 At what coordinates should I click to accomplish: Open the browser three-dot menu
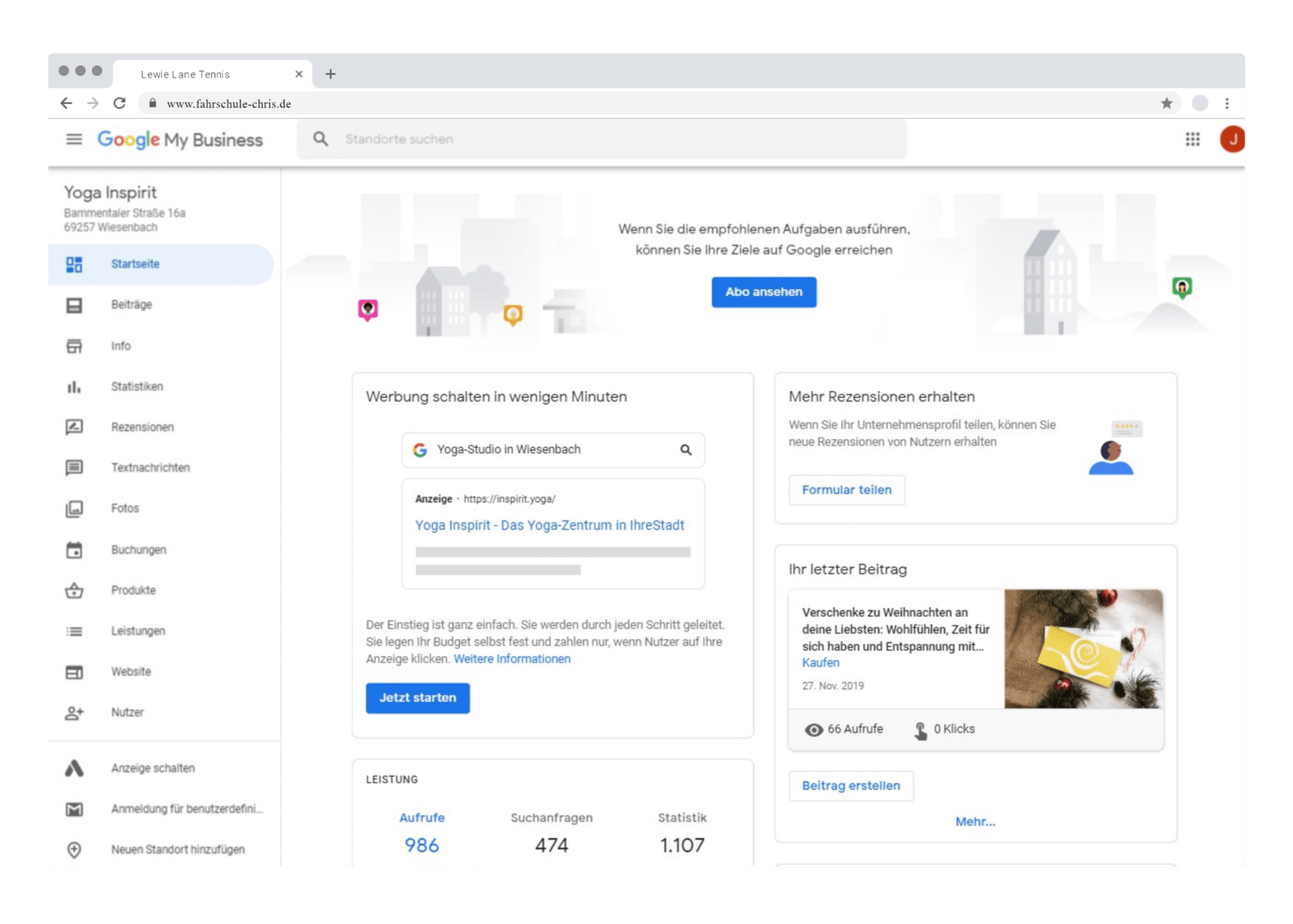pos(1226,103)
